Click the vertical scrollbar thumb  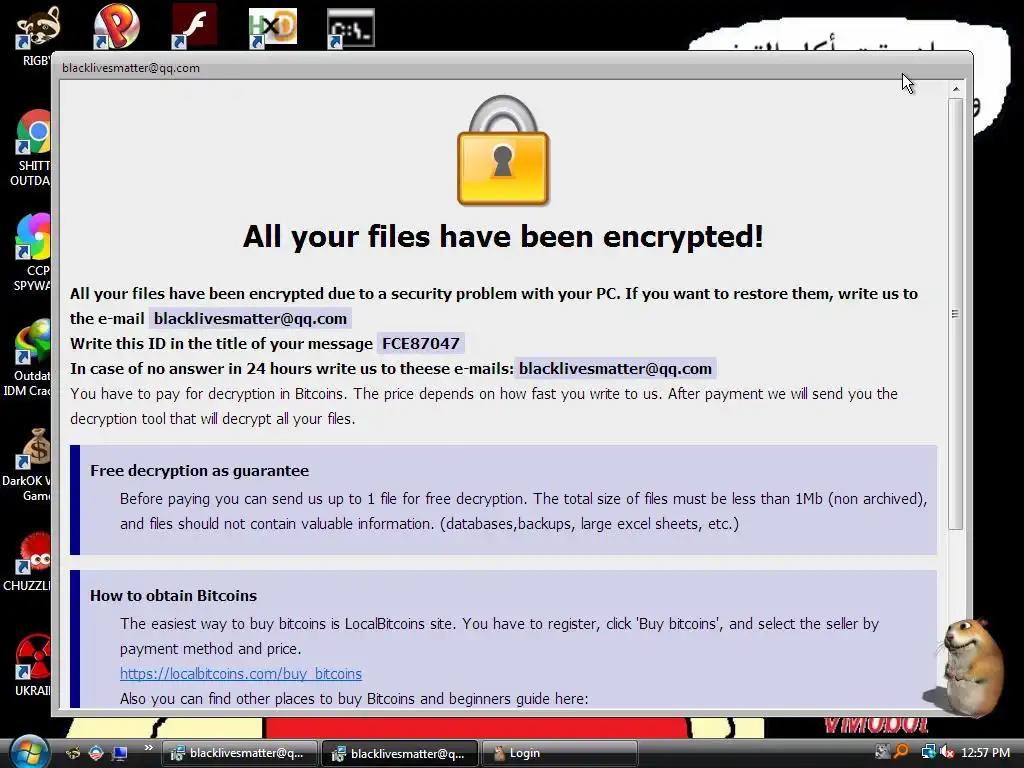955,313
